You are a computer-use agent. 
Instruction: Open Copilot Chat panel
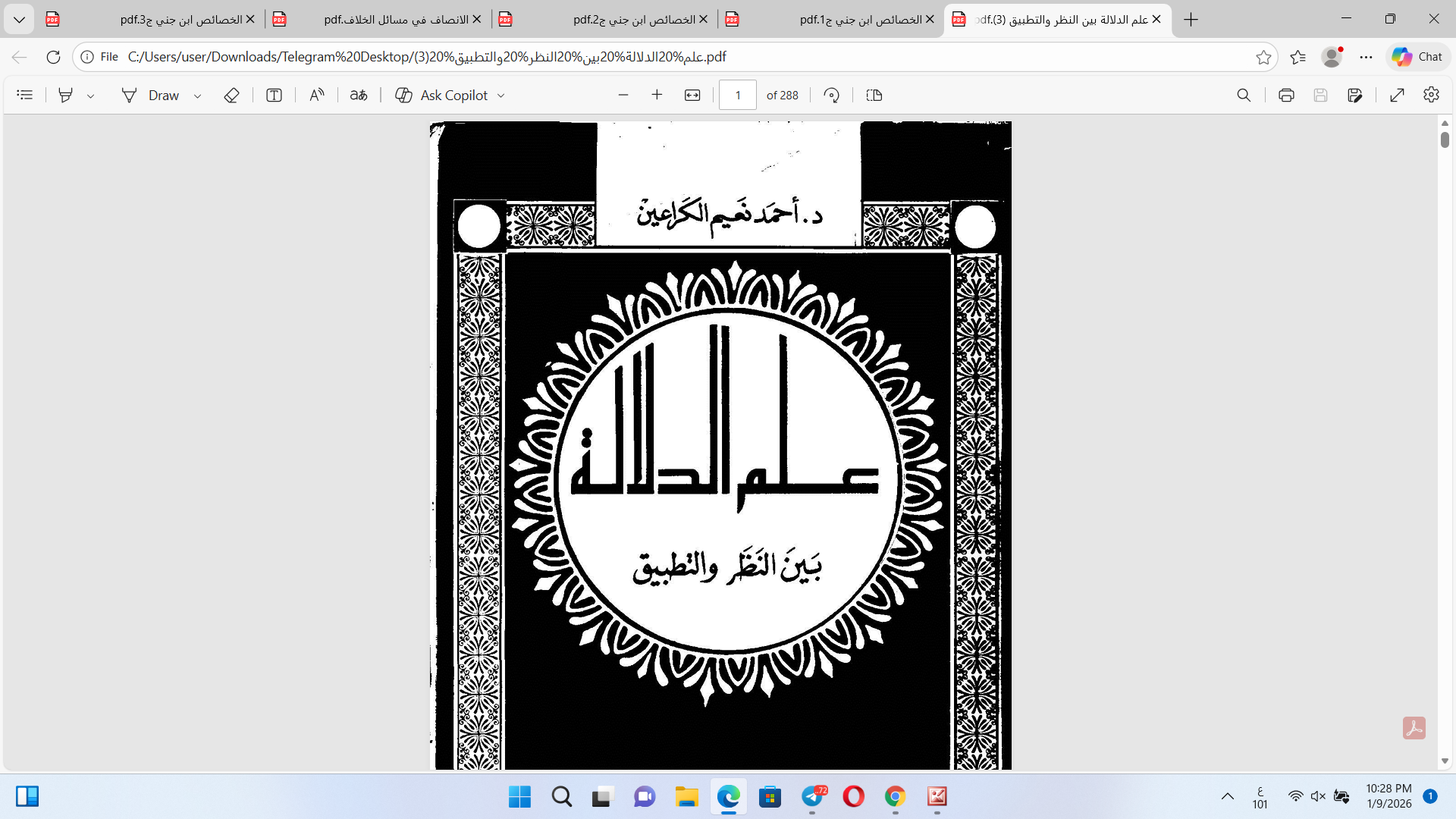tap(1417, 57)
